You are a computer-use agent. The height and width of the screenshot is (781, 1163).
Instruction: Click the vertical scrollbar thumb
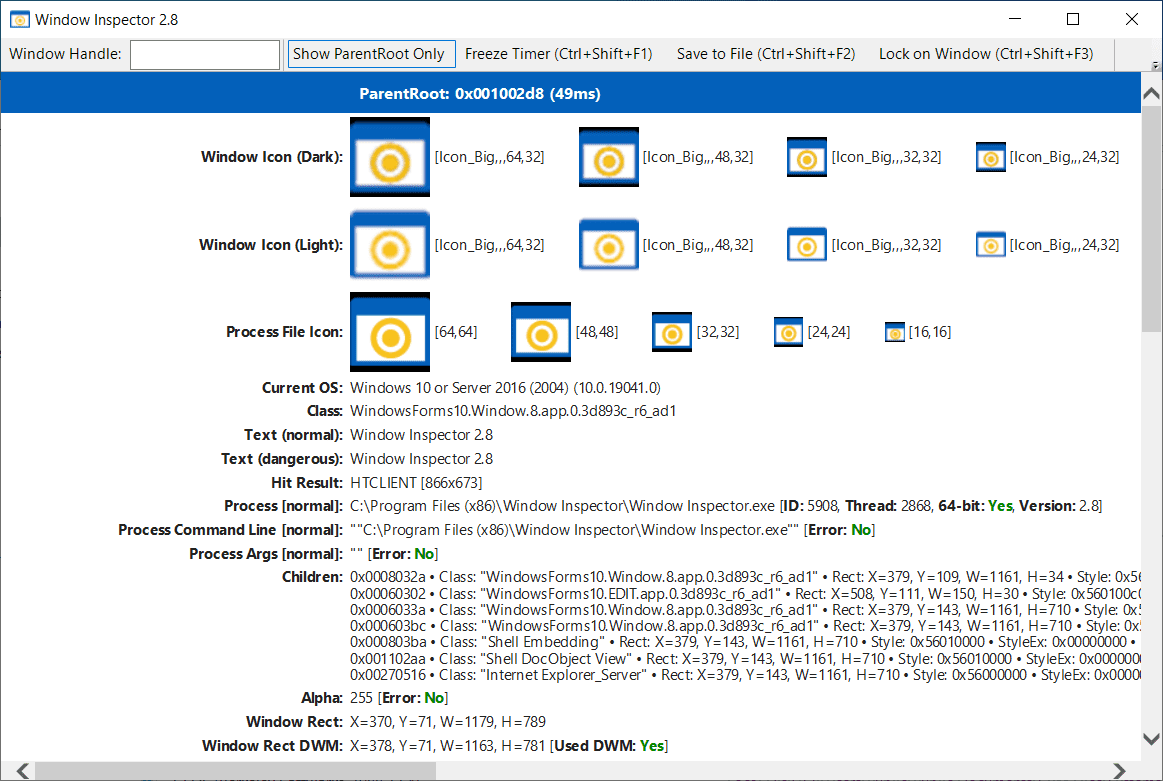pyautogui.click(x=1151, y=219)
